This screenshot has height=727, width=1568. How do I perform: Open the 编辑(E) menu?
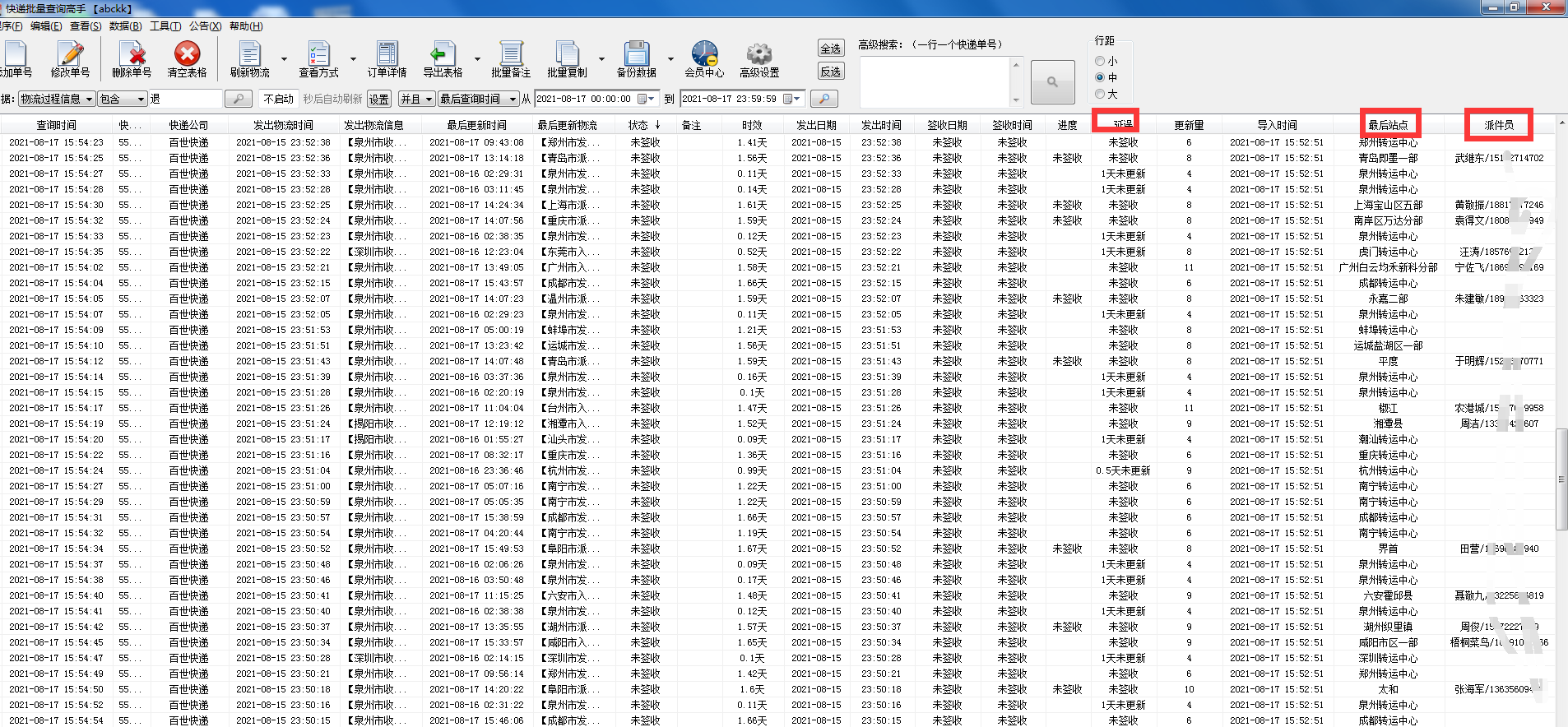[46, 26]
